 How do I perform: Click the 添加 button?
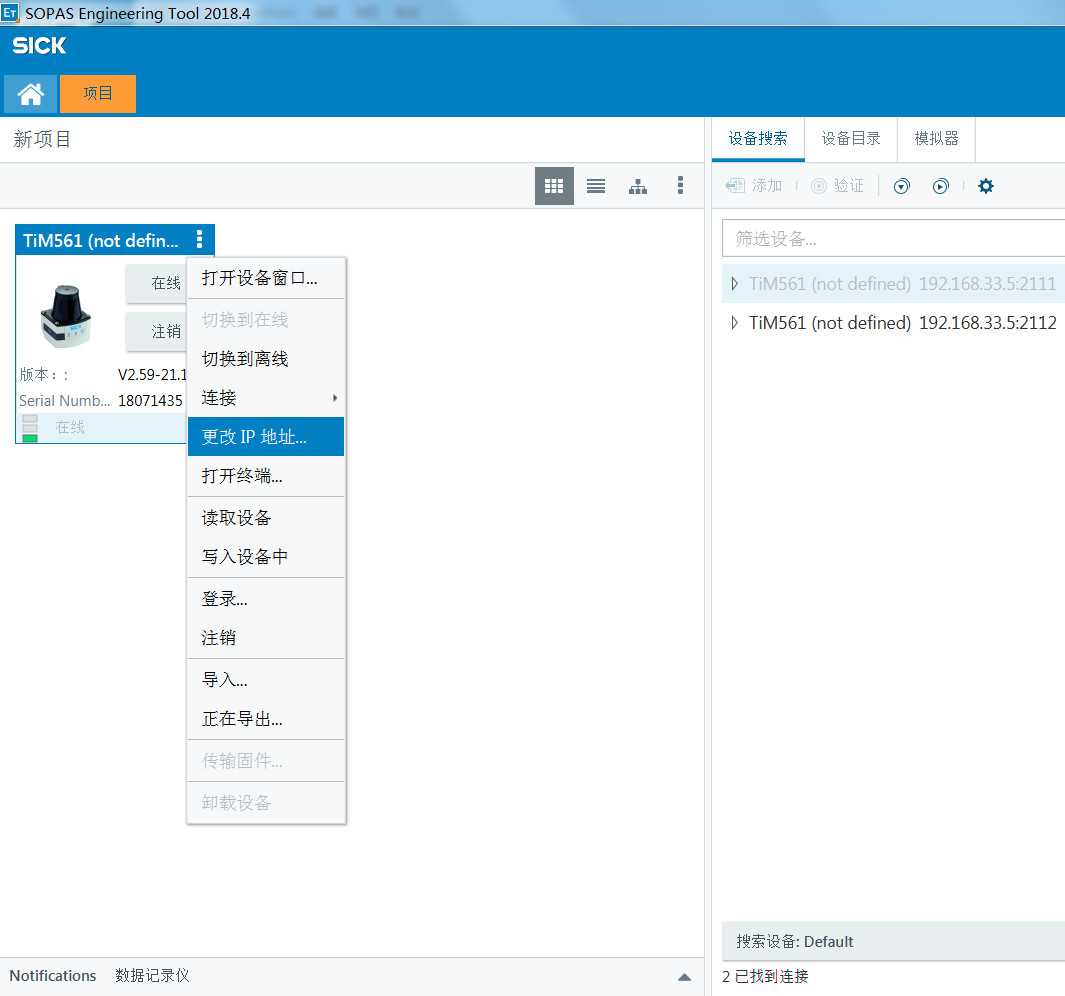pos(754,185)
